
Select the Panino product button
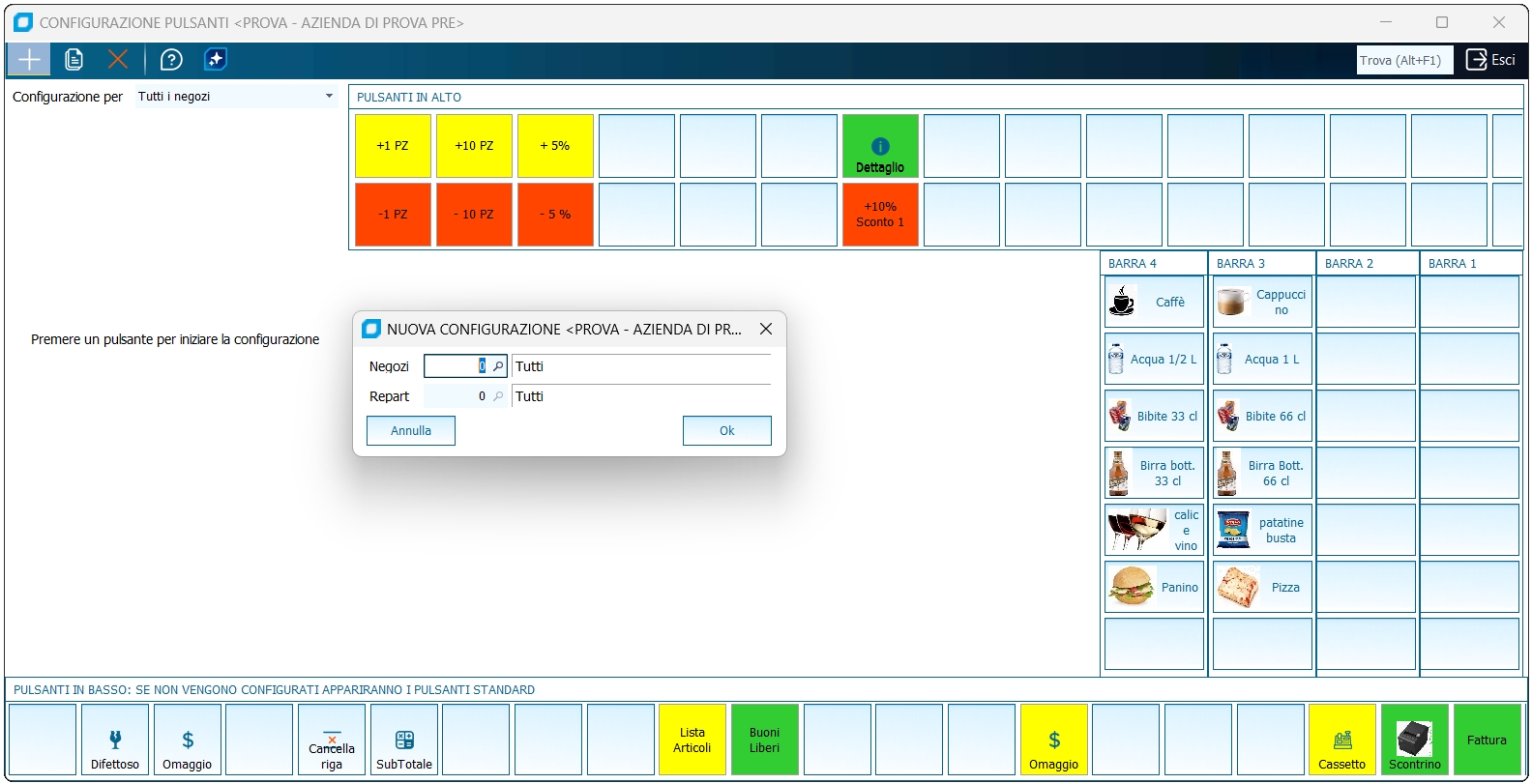point(1154,587)
